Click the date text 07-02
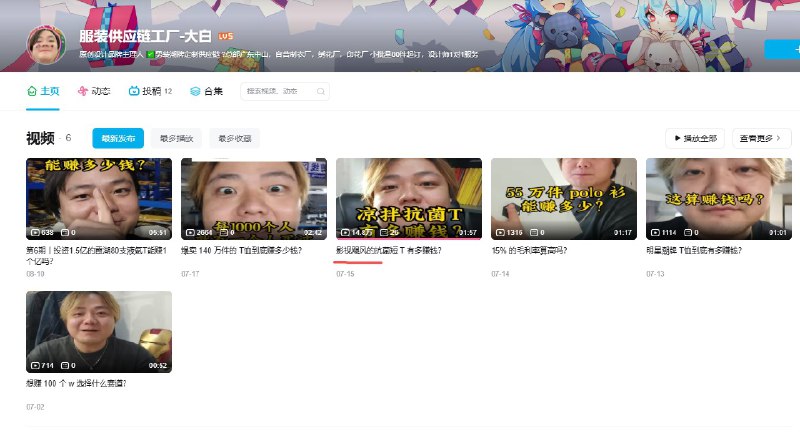Viewport: 800px width, 432px height. 35,407
